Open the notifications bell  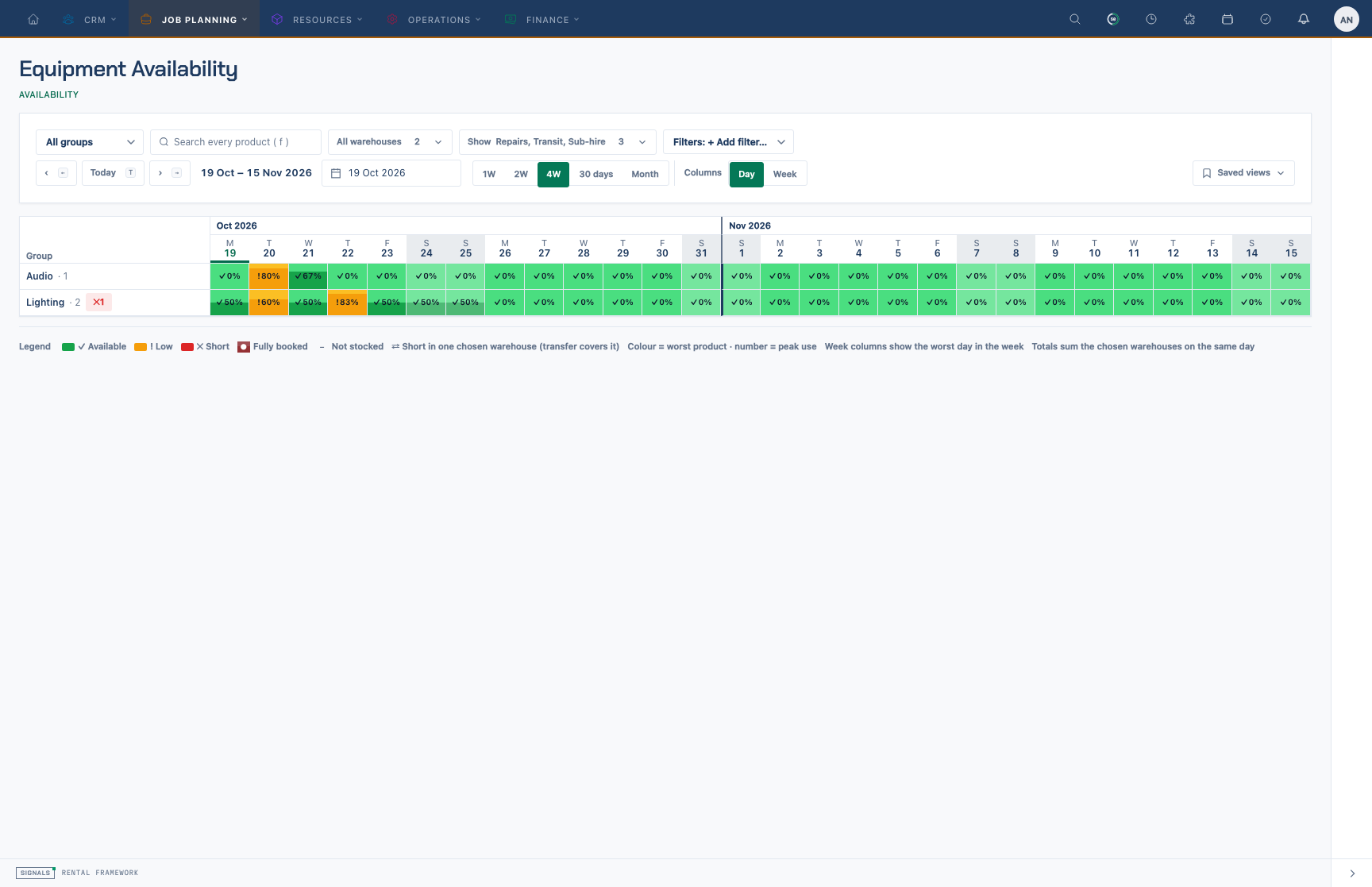(x=1304, y=19)
